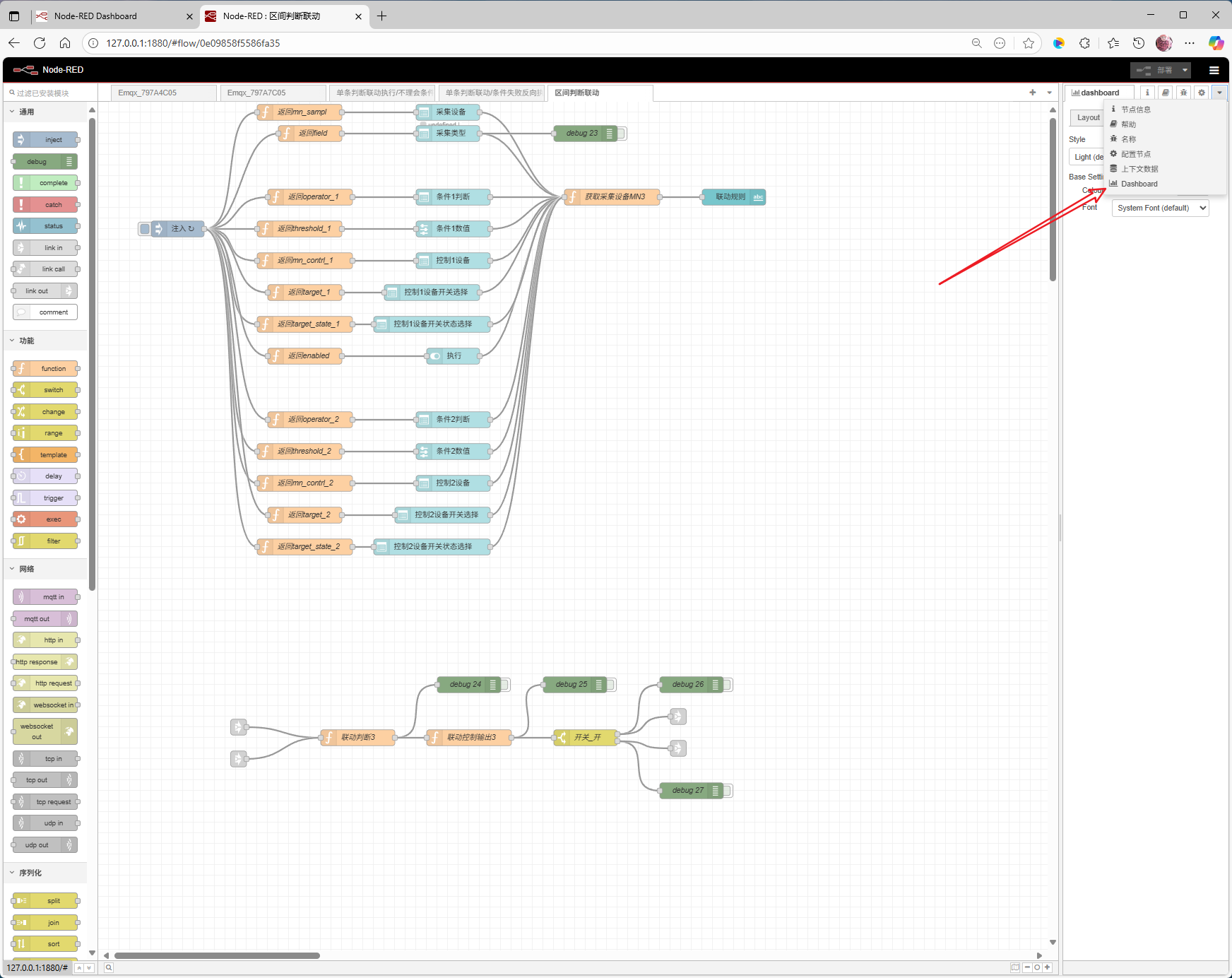
Task: Click the palette filter search field
Action: (47, 93)
